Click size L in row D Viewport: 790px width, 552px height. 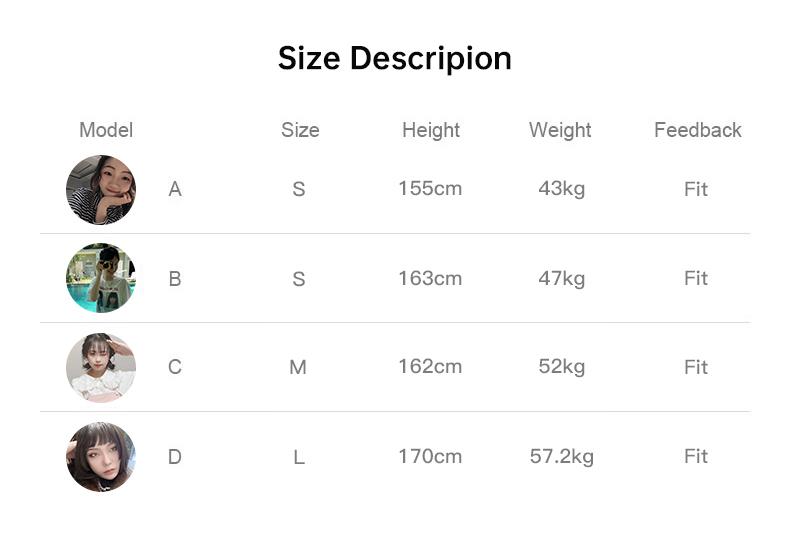(299, 457)
